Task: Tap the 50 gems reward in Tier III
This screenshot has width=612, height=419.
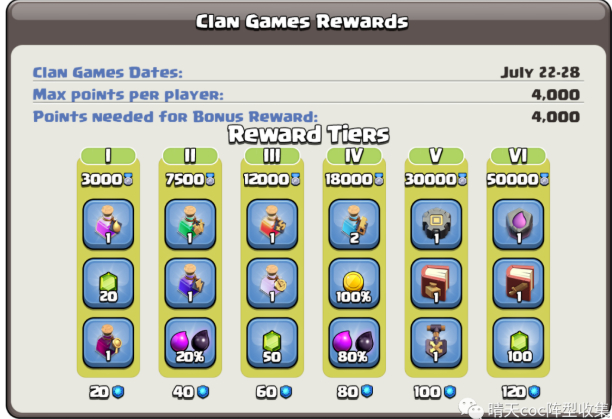Action: pyautogui.click(x=272, y=343)
